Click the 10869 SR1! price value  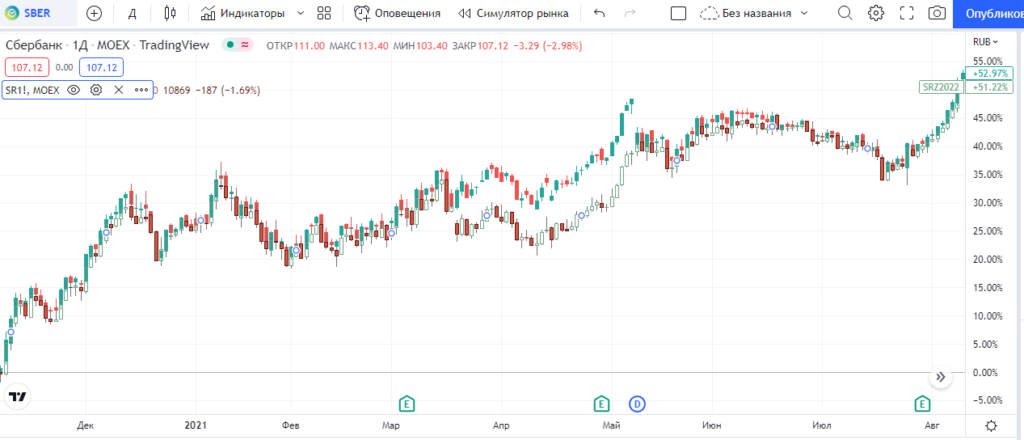pos(176,90)
